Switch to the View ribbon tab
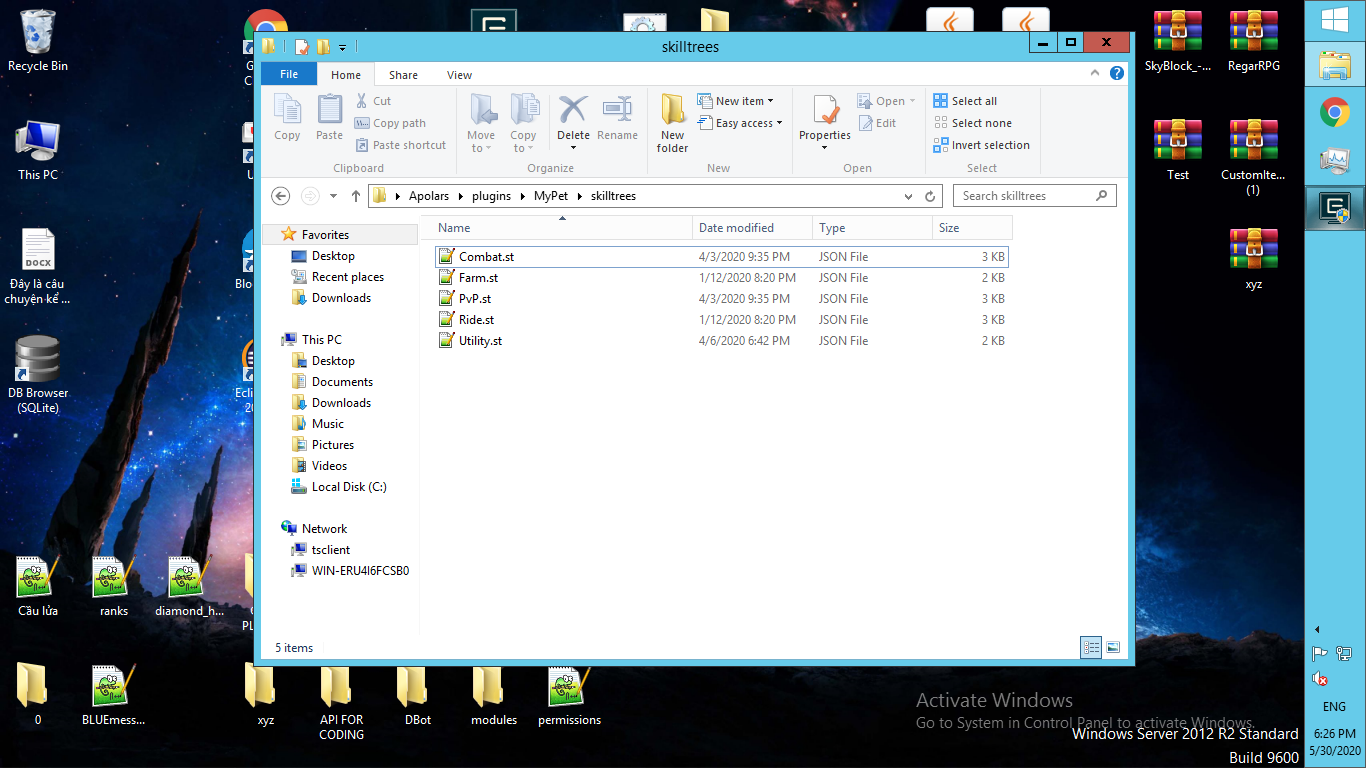Image resolution: width=1366 pixels, height=768 pixels. pyautogui.click(x=459, y=75)
